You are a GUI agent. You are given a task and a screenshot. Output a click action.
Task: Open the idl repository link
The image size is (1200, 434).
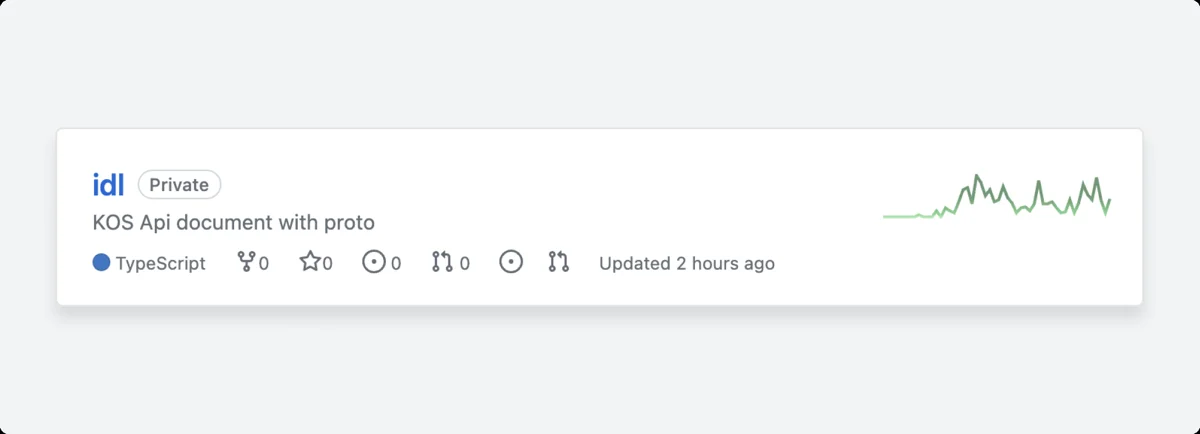(108, 185)
